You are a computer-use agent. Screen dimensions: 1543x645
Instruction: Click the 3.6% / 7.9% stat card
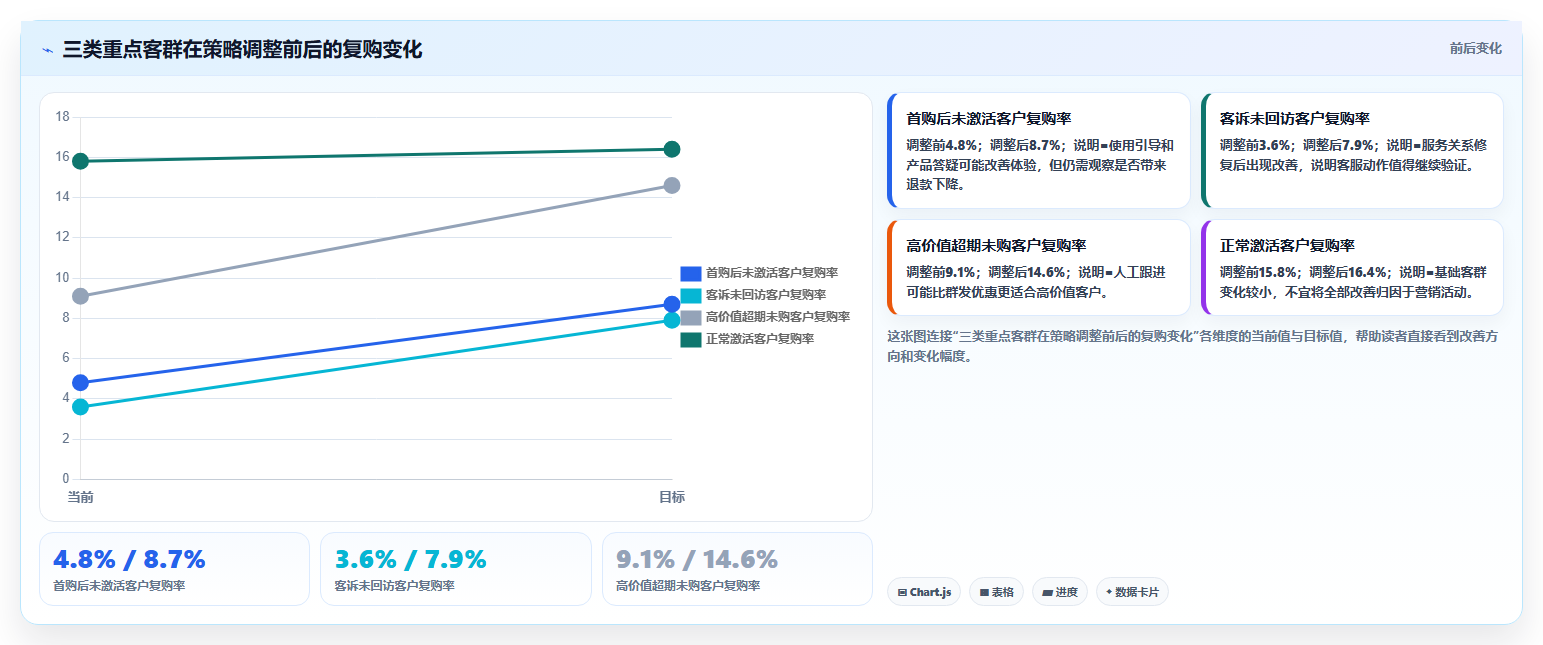point(456,569)
